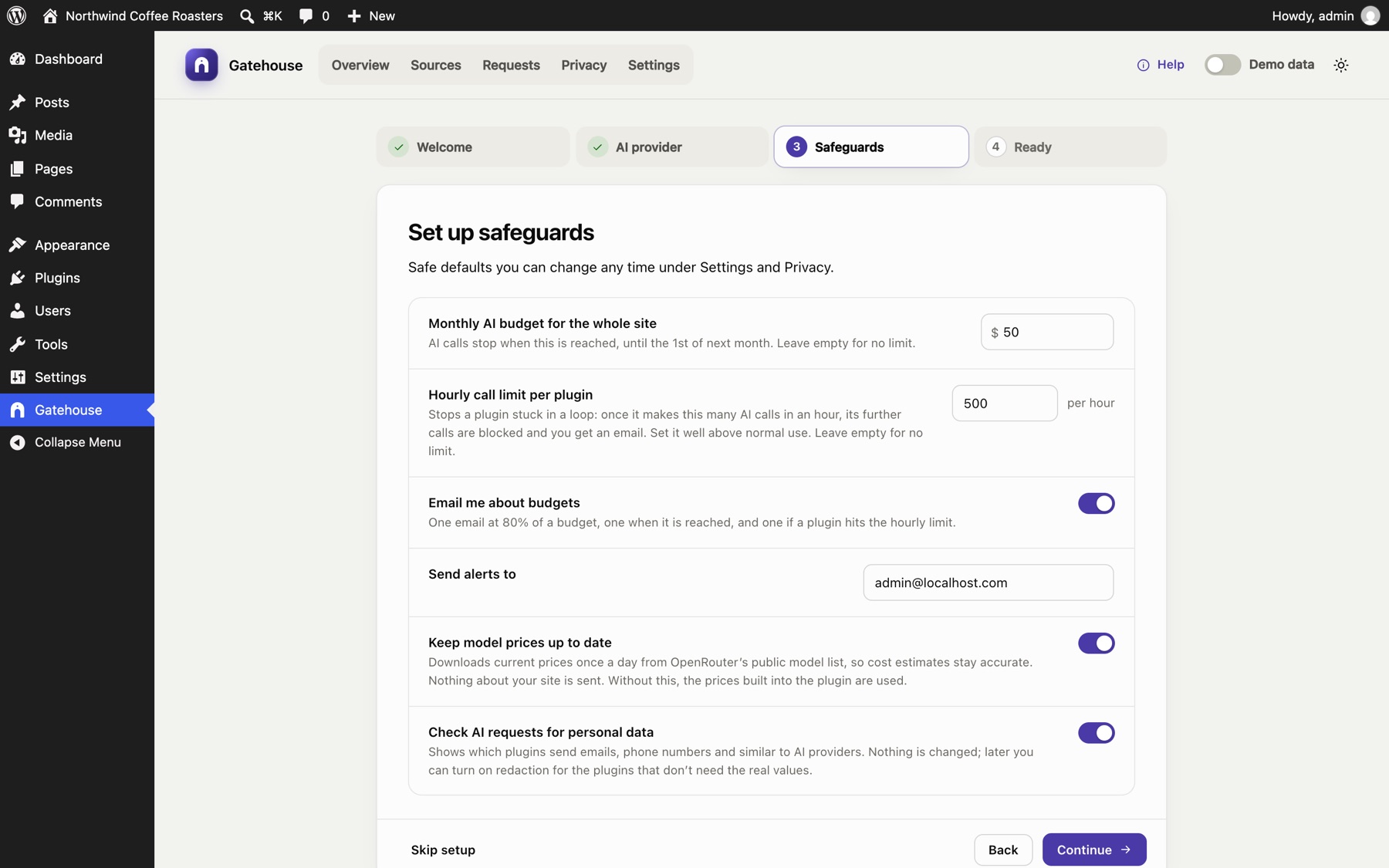Open Appearance via the paintbrush icon
Viewport: 1389px width, 868px height.
18,245
